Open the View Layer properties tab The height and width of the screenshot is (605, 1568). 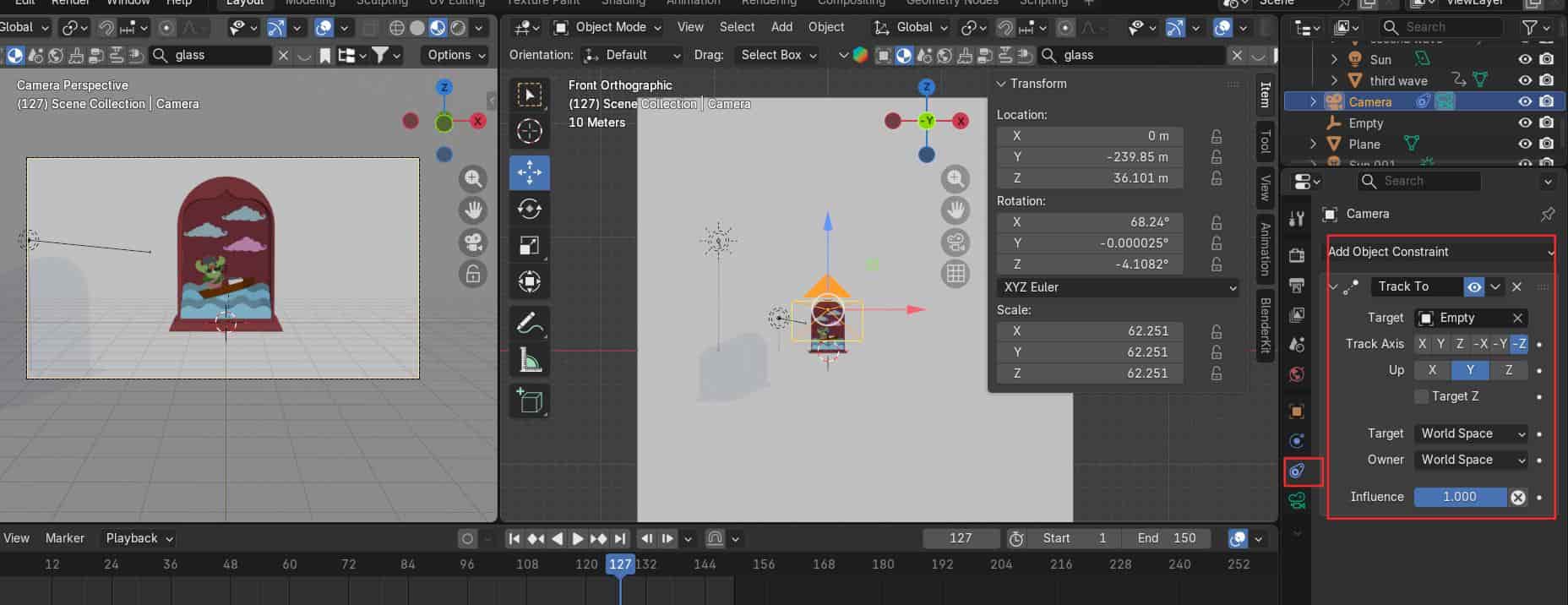1297,314
